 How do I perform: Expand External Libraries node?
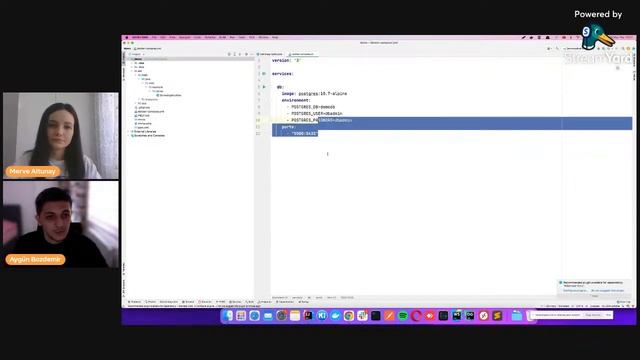pyautogui.click(x=129, y=132)
